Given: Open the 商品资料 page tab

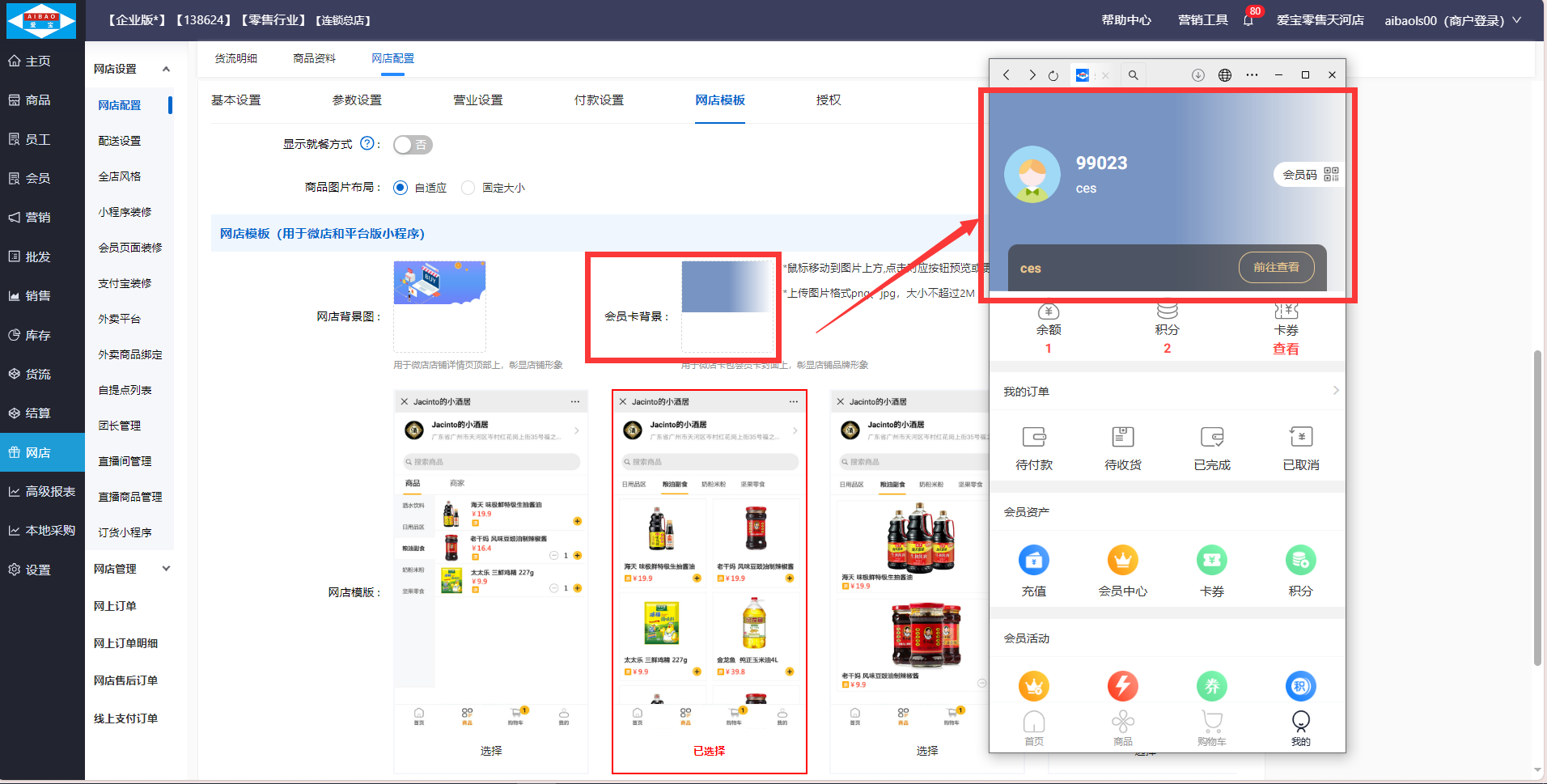Looking at the screenshot, I should (314, 58).
